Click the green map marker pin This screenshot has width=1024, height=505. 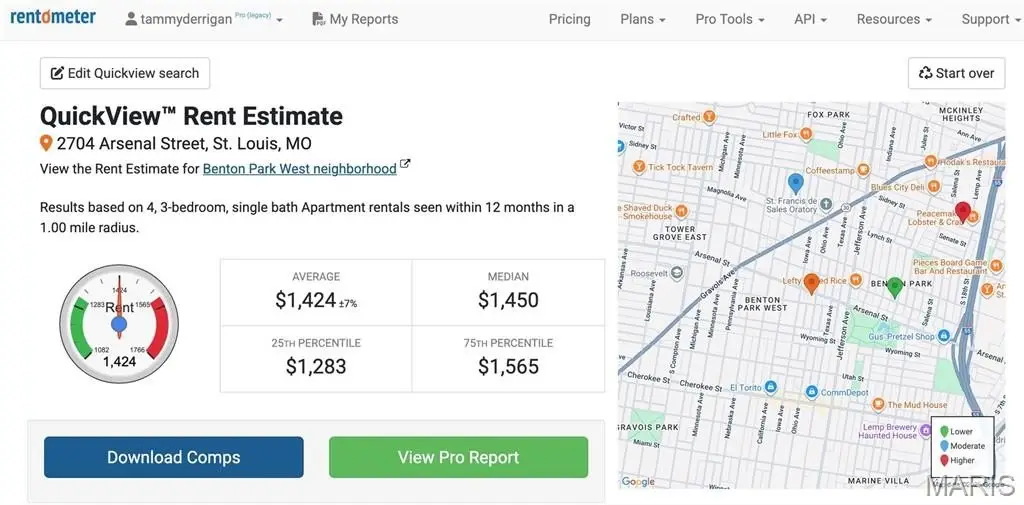point(895,287)
